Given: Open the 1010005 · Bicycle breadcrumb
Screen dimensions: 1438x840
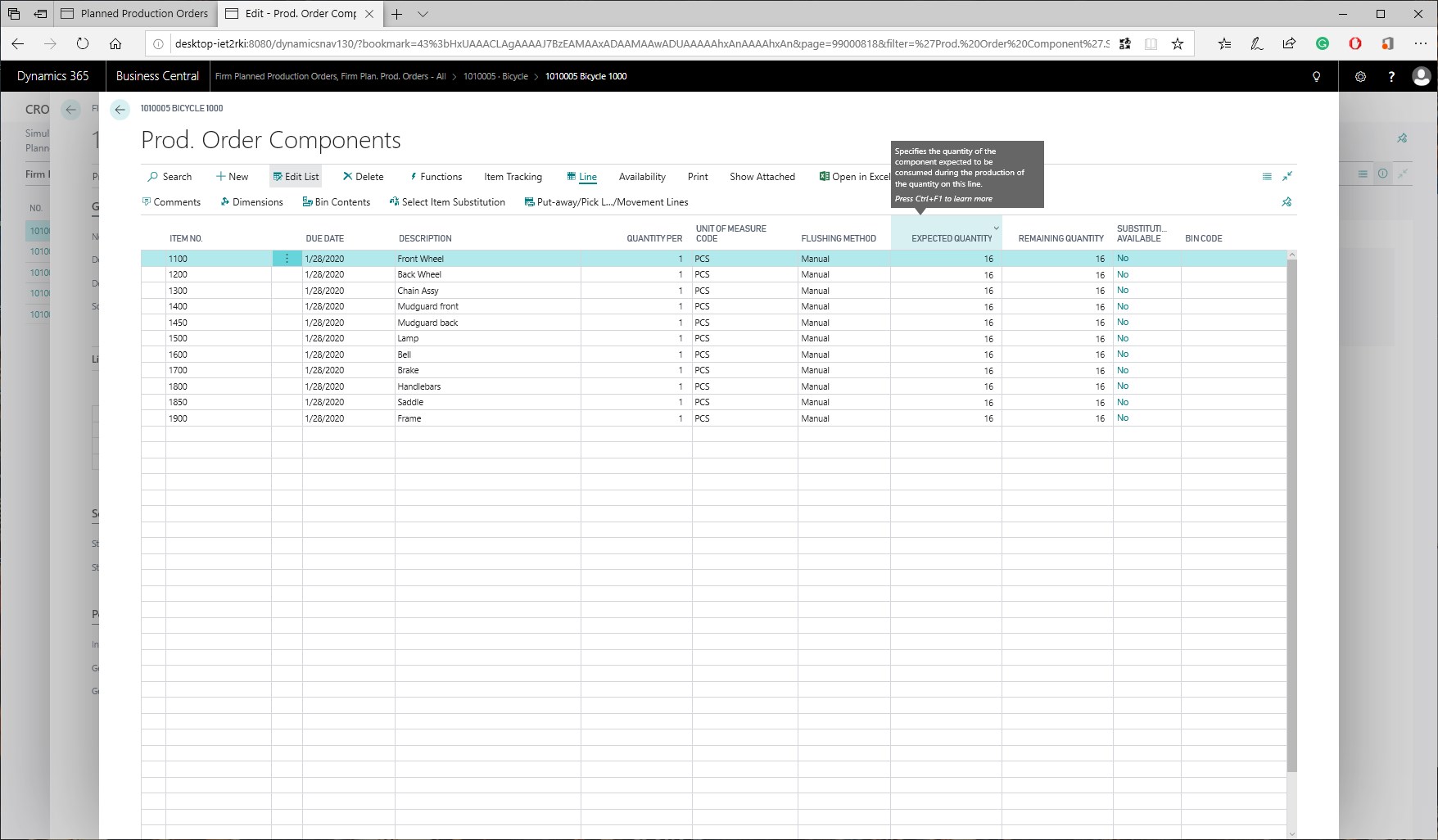Looking at the screenshot, I should (495, 76).
